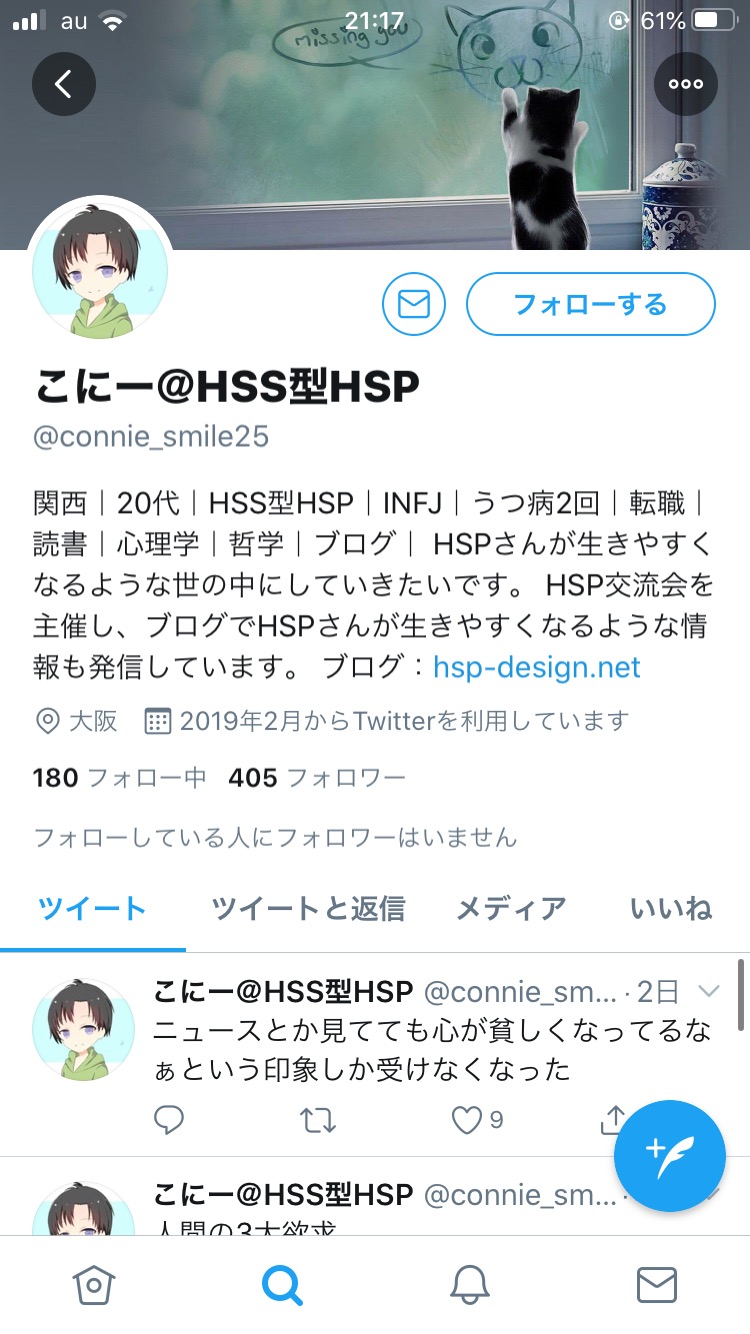
Task: Open the notifications bell tab
Action: (470, 1285)
